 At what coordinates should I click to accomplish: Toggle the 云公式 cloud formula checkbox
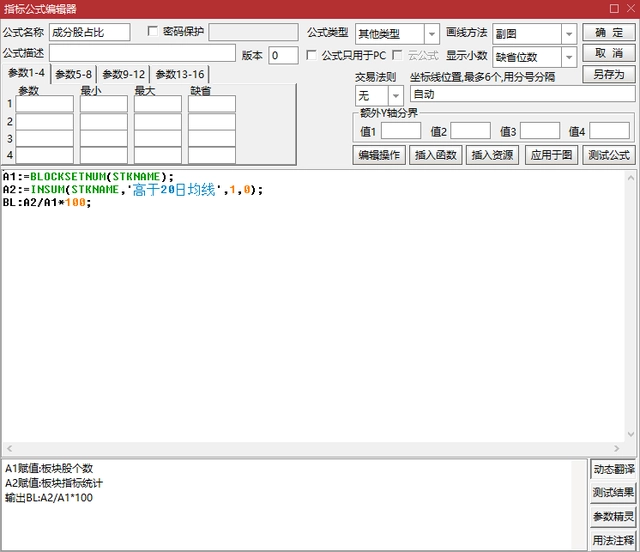[397, 55]
